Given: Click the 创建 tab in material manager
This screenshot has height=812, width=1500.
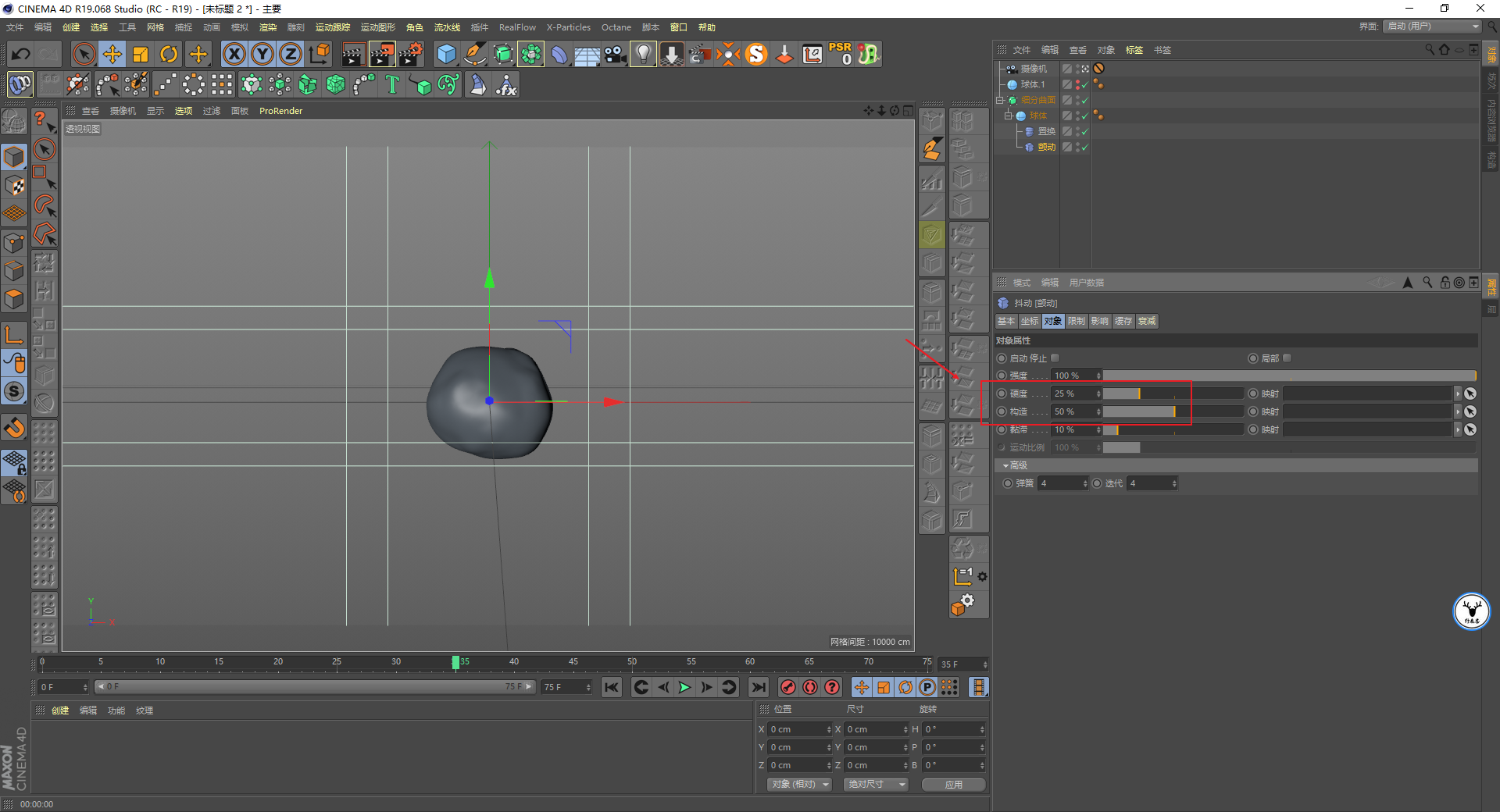Looking at the screenshot, I should [60, 710].
